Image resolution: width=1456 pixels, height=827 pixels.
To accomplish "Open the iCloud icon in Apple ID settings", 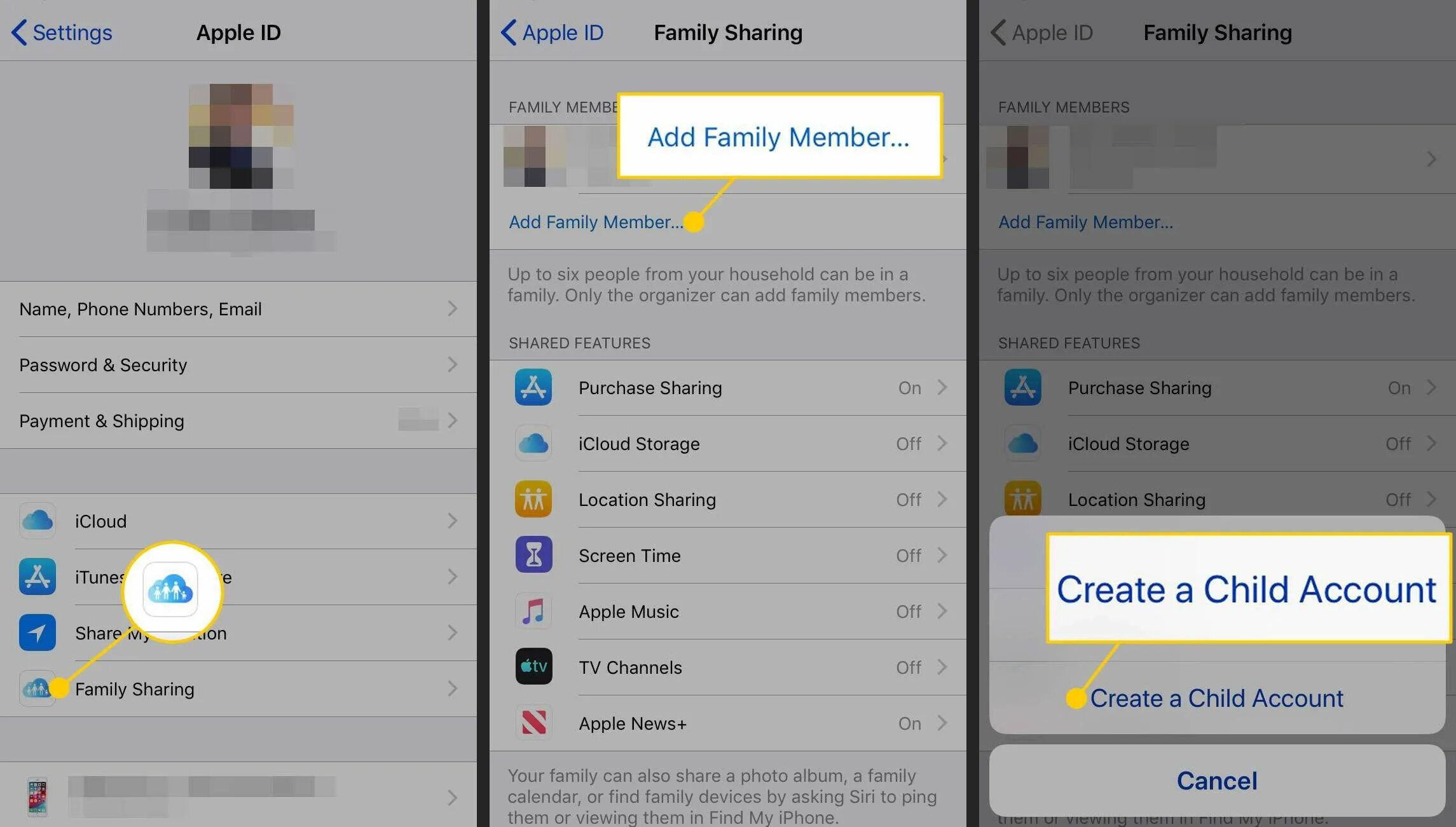I will 38,521.
